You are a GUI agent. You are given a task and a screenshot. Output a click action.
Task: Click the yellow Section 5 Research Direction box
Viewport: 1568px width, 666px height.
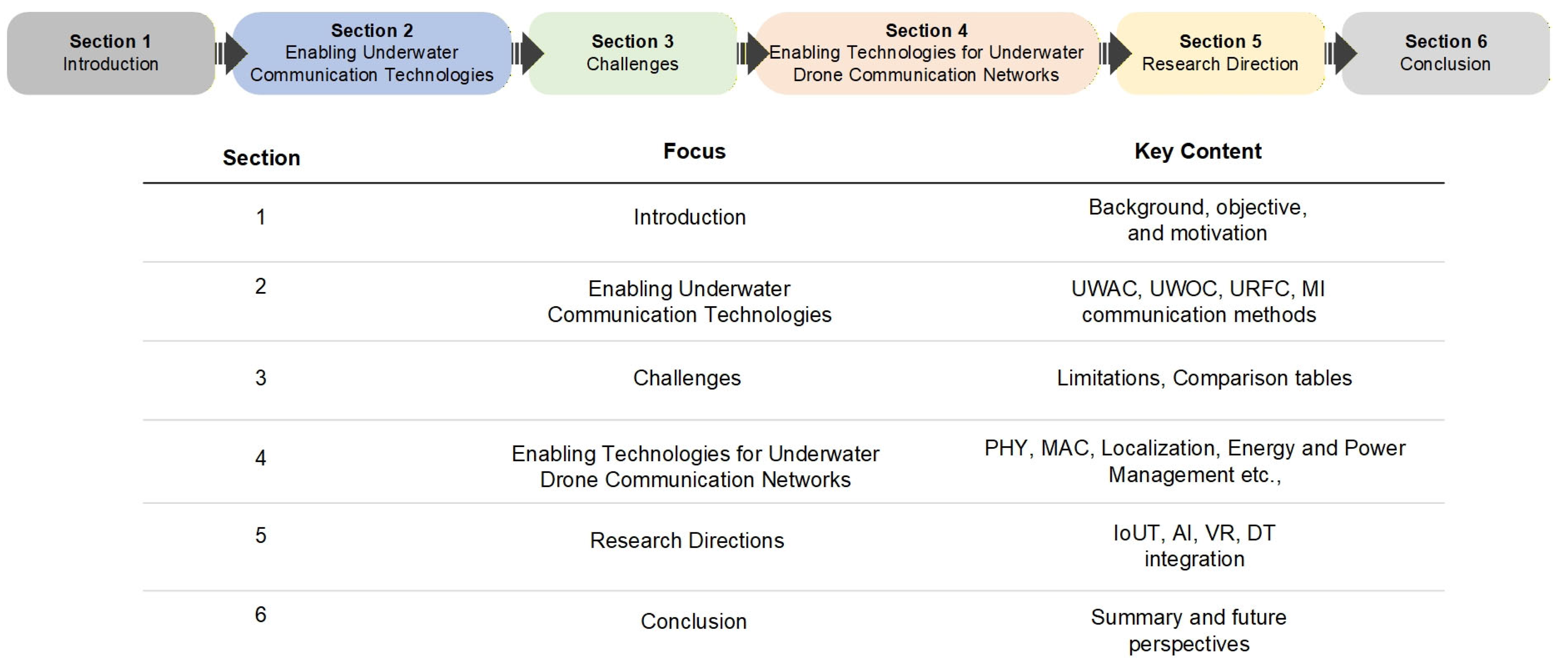point(1220,54)
